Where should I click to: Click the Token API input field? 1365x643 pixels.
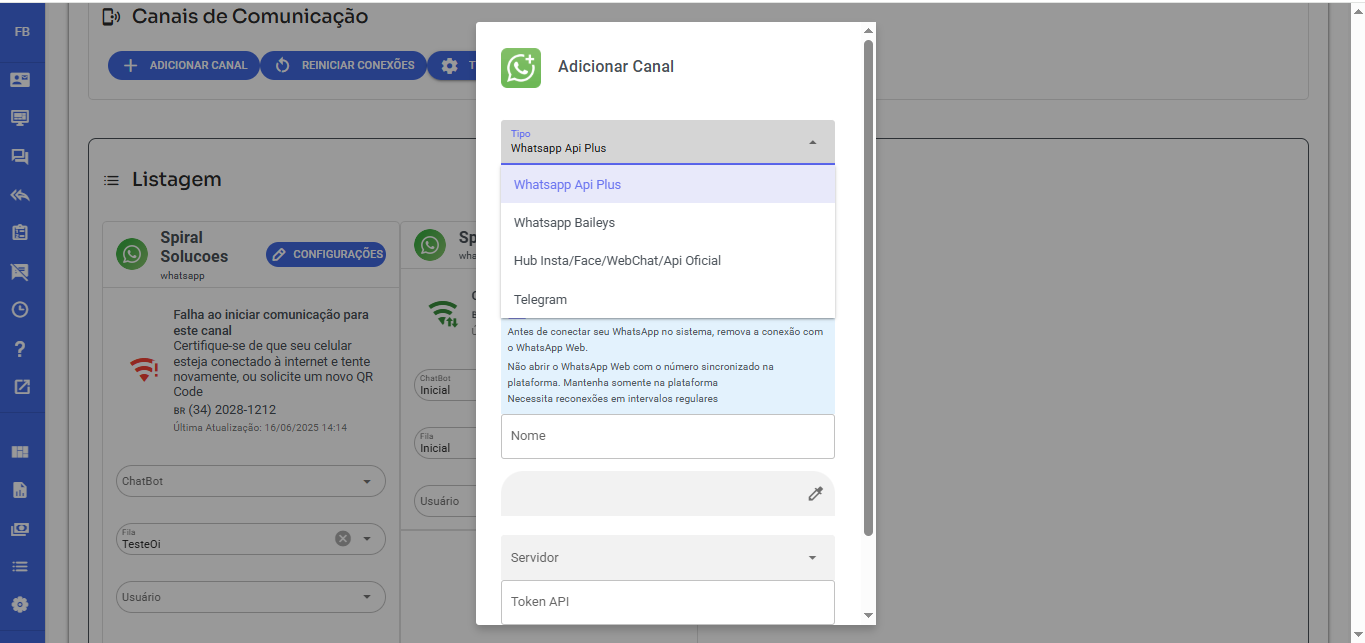coord(667,602)
